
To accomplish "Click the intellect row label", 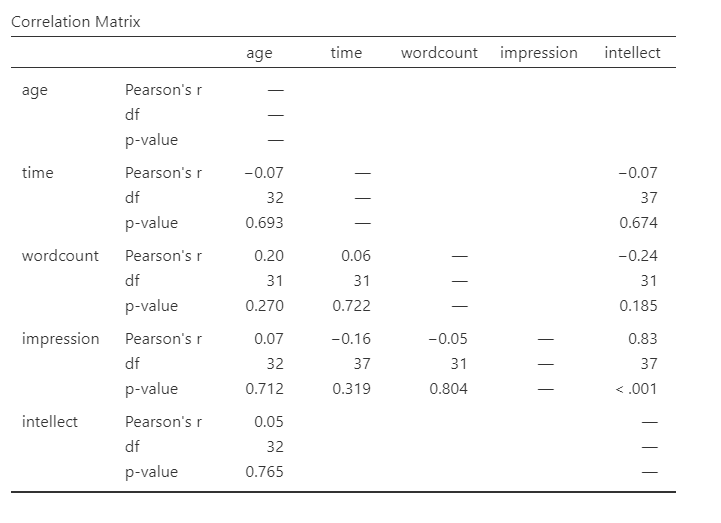I will tap(50, 422).
